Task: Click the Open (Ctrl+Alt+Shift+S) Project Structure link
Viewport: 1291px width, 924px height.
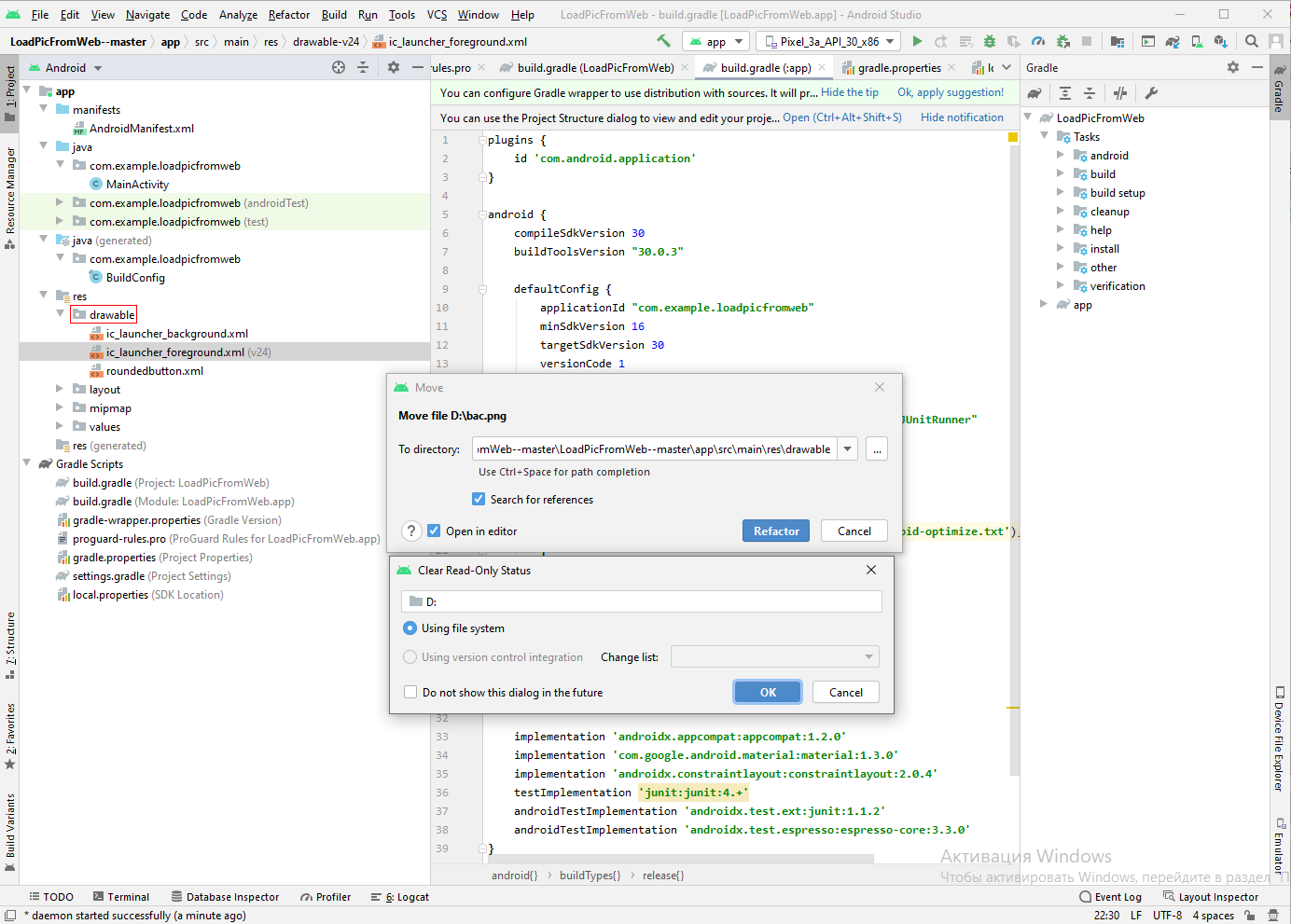Action: [x=842, y=117]
